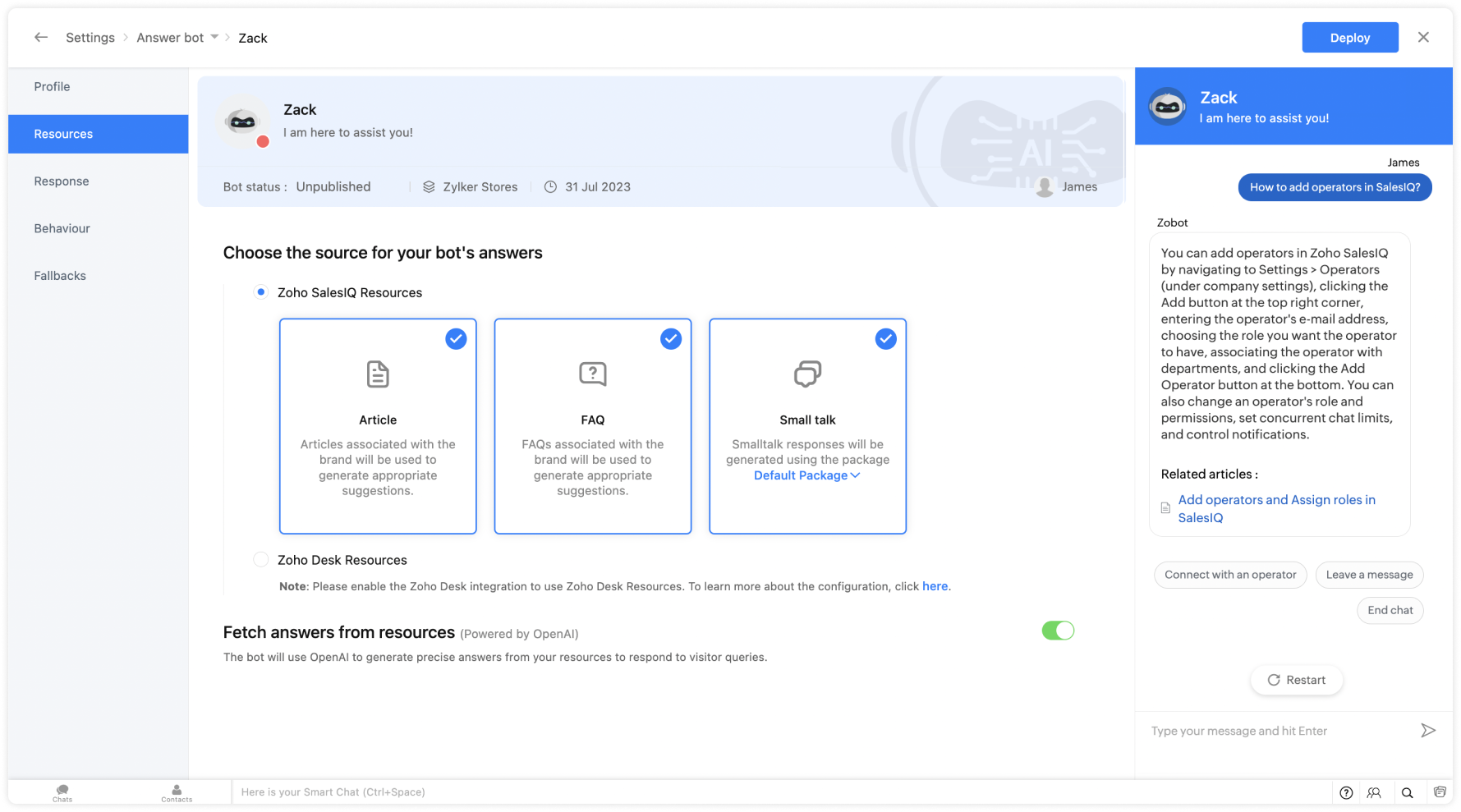Click the clock icon beside 31 Jul 2023
This screenshot has width=1461, height=812.
pos(550,186)
